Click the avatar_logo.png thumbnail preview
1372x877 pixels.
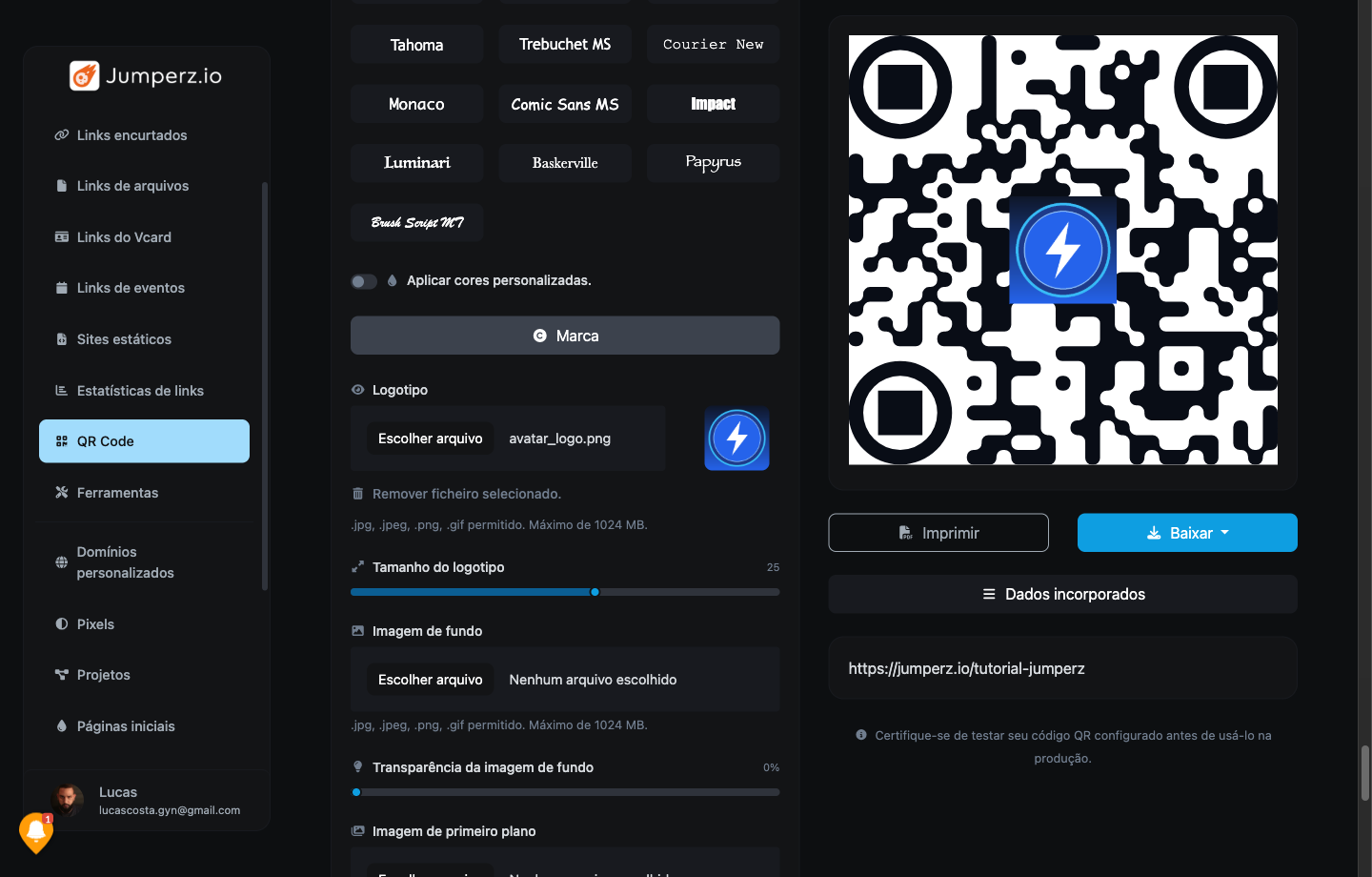736,438
